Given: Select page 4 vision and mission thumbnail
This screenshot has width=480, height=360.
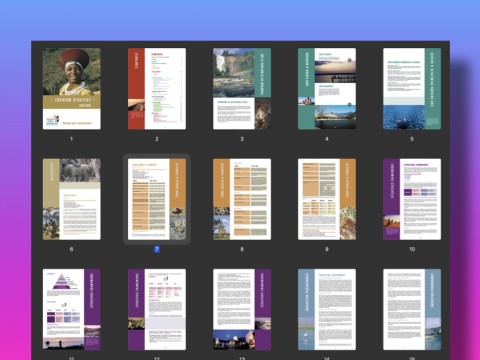Looking at the screenshot, I should pos(327,89).
